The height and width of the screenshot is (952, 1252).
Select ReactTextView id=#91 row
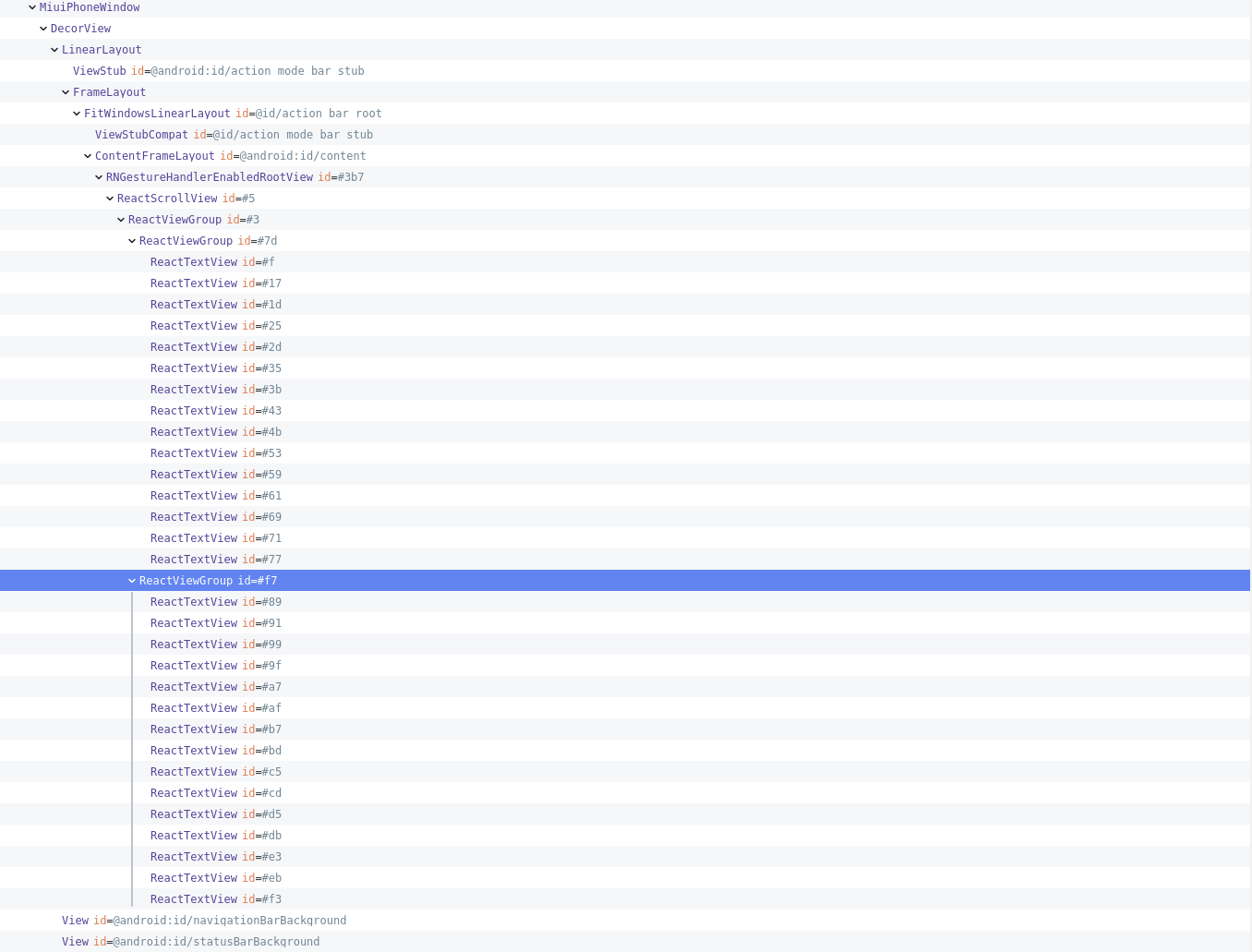[x=625, y=623]
